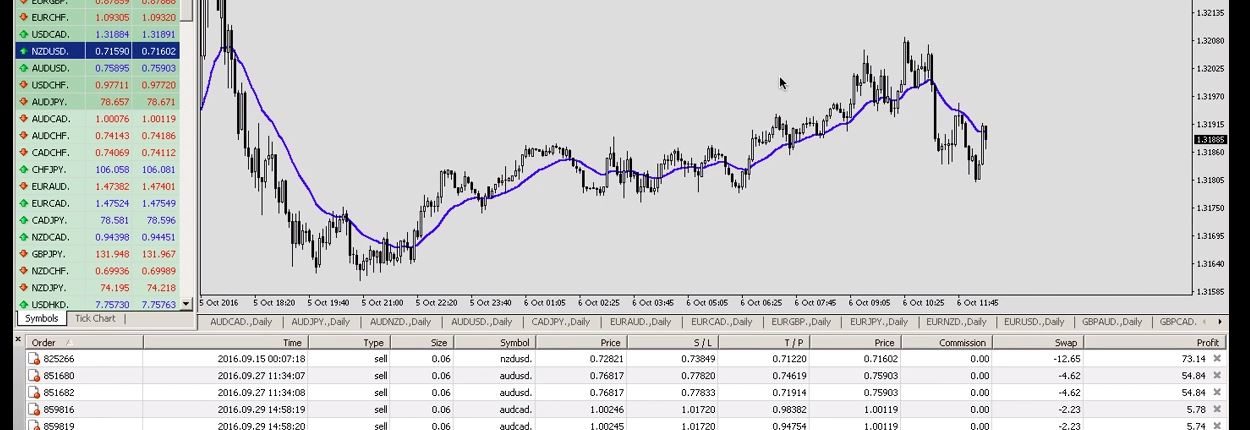Close the audcad order with 5.78 profit

tap(1217, 409)
